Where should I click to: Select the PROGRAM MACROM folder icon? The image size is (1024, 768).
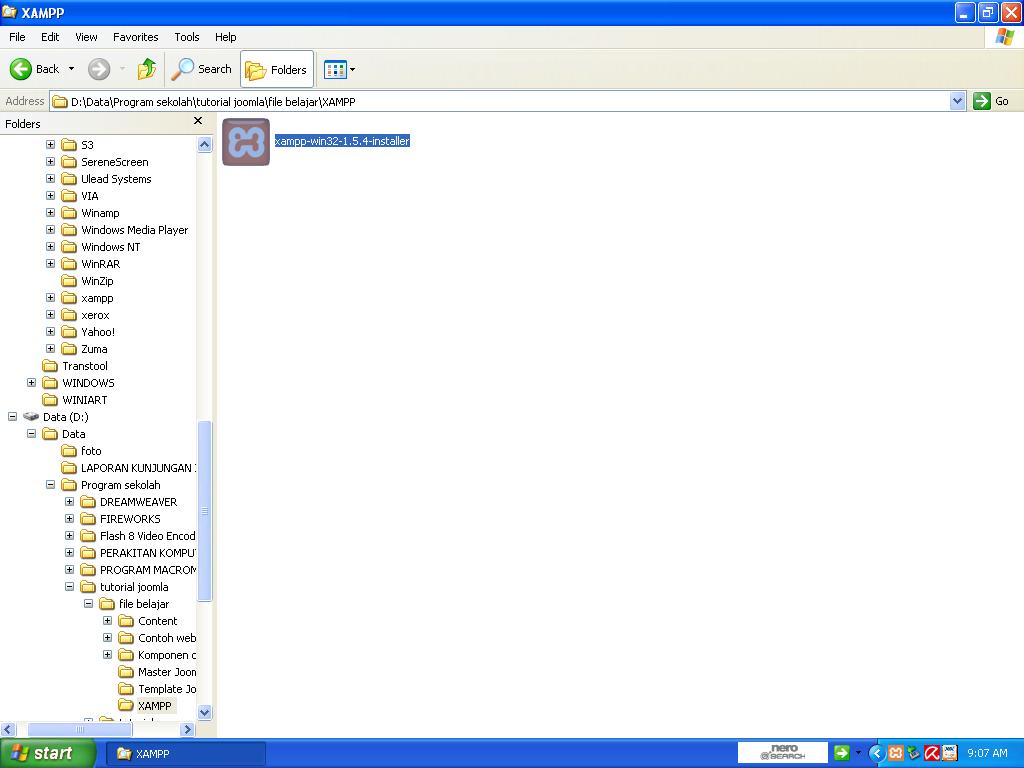point(88,569)
